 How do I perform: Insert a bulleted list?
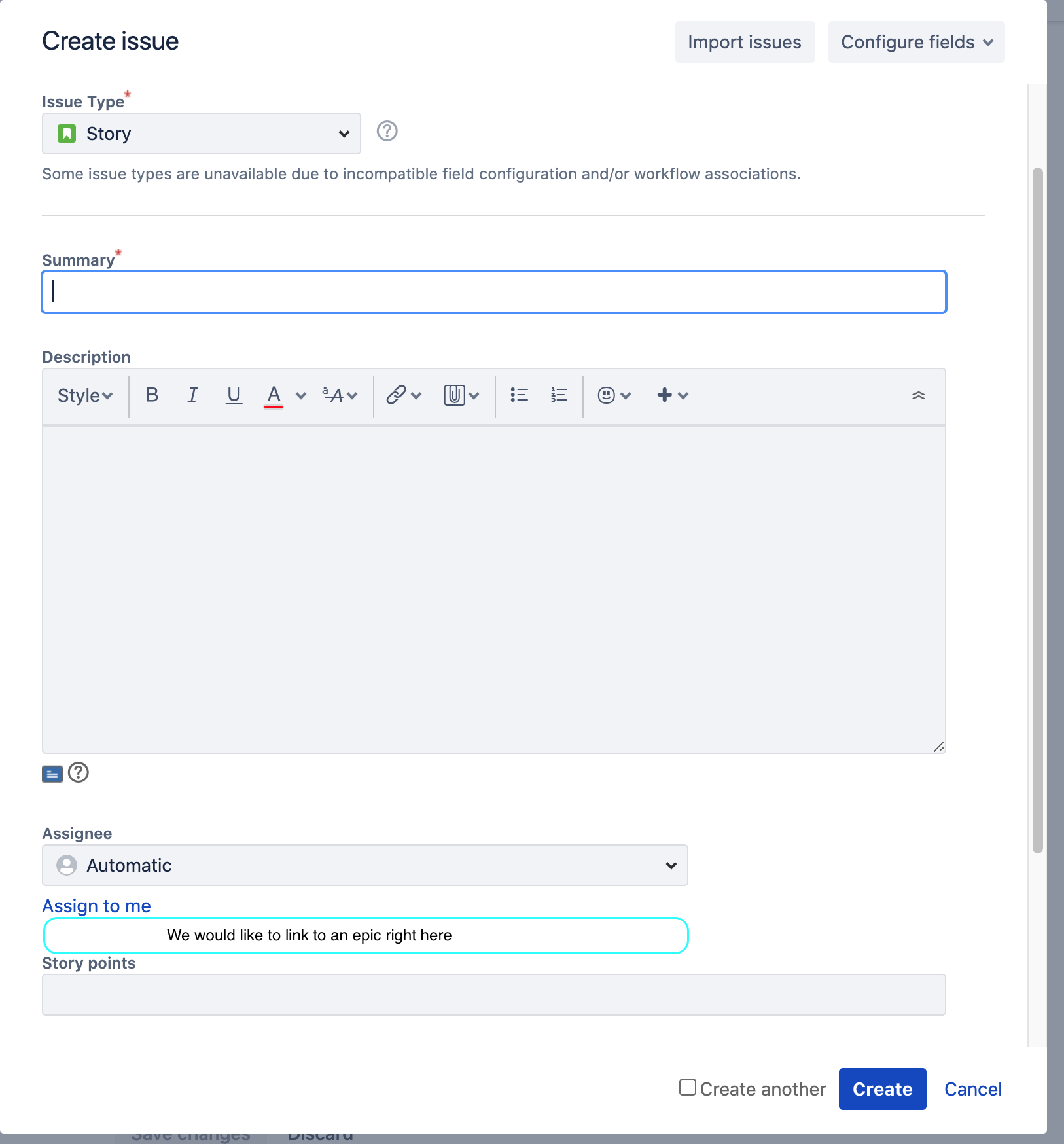pos(519,395)
